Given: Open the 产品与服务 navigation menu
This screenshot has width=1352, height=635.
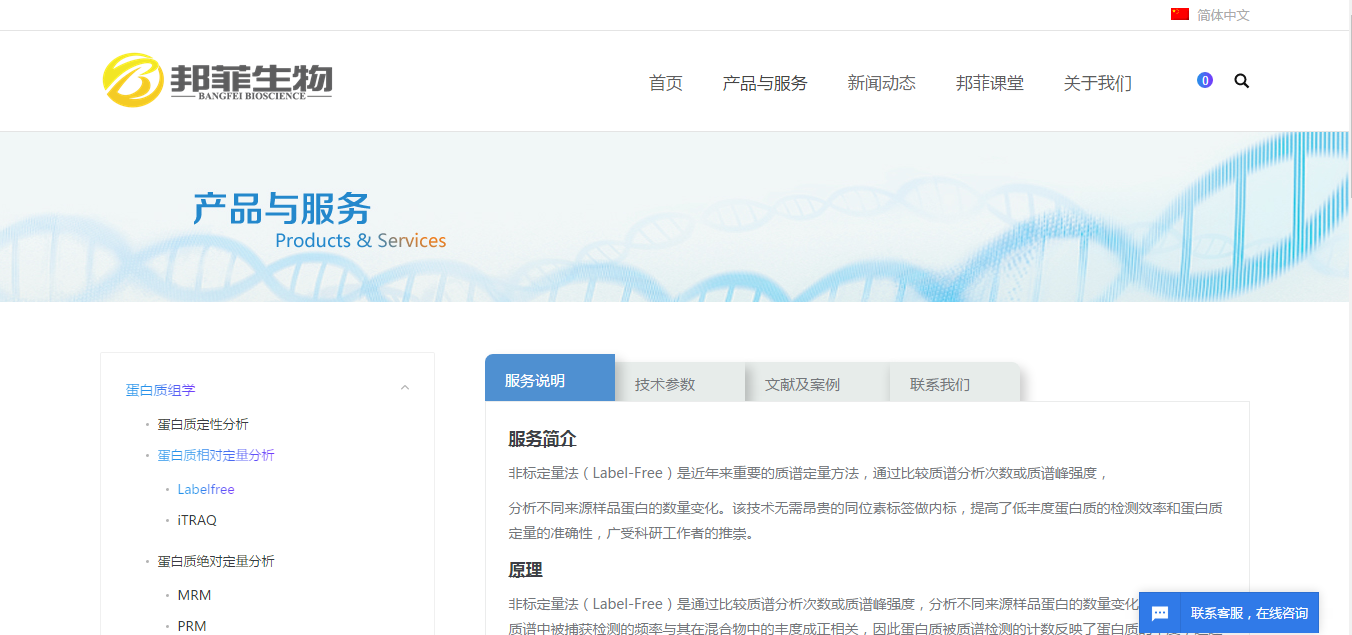Looking at the screenshot, I should point(764,83).
